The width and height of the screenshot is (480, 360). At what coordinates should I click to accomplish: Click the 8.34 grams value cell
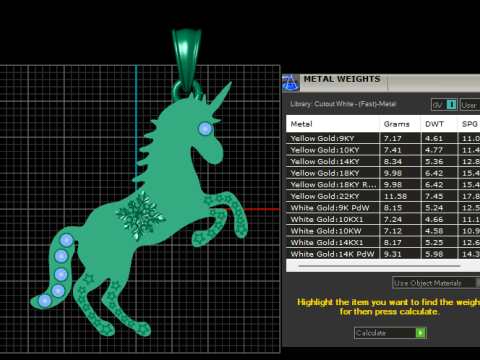[x=400, y=161]
